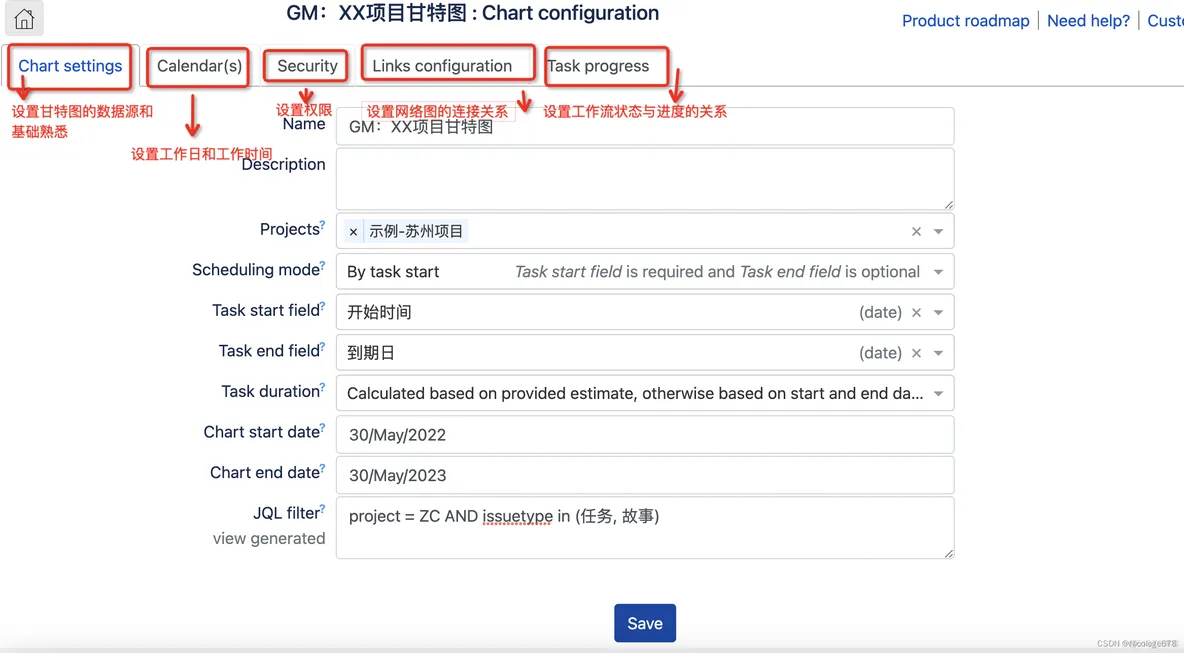This screenshot has width=1184, height=653.
Task: Open the Task progress tab
Action: coord(599,66)
